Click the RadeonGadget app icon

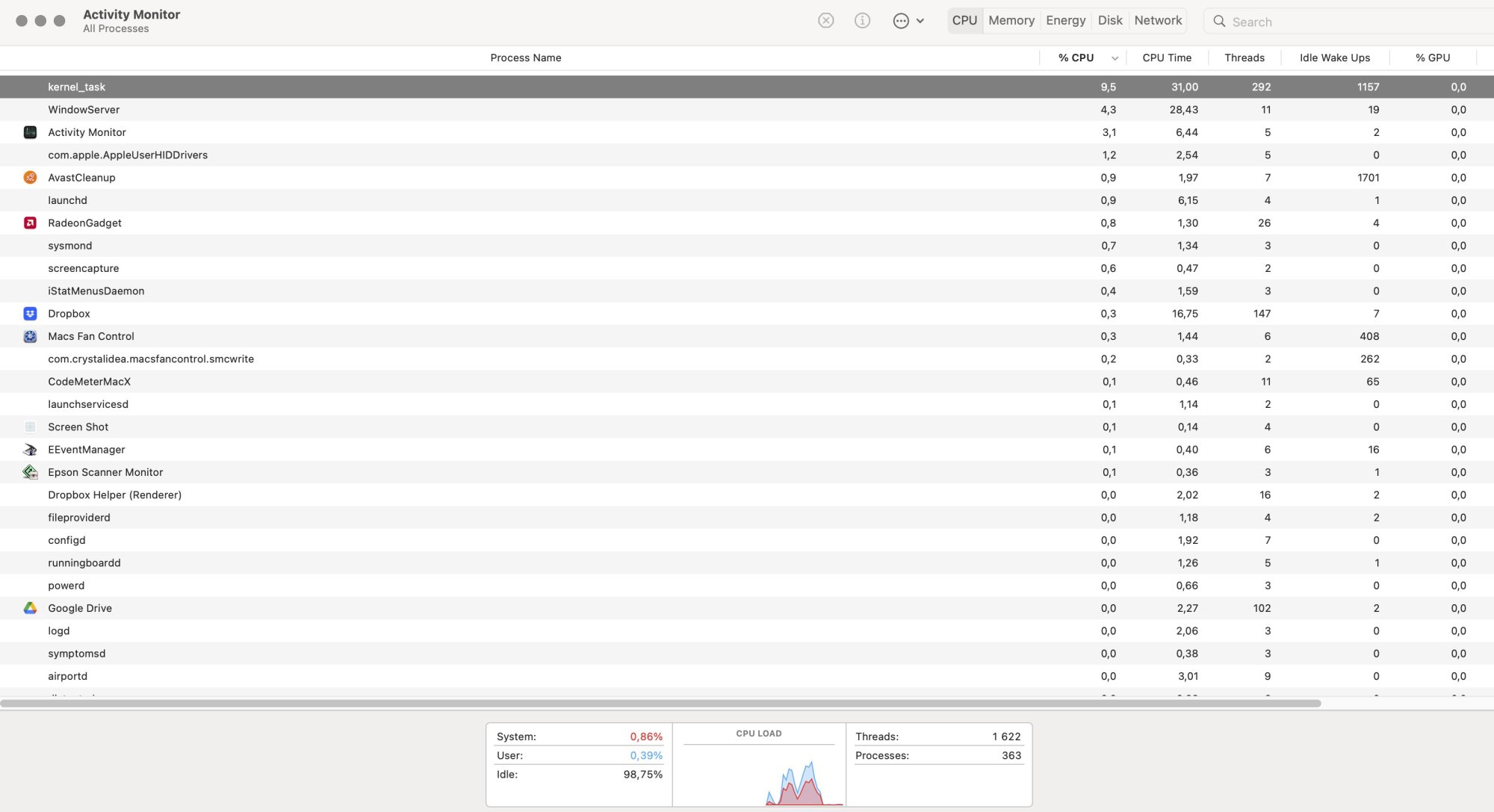pyautogui.click(x=30, y=223)
